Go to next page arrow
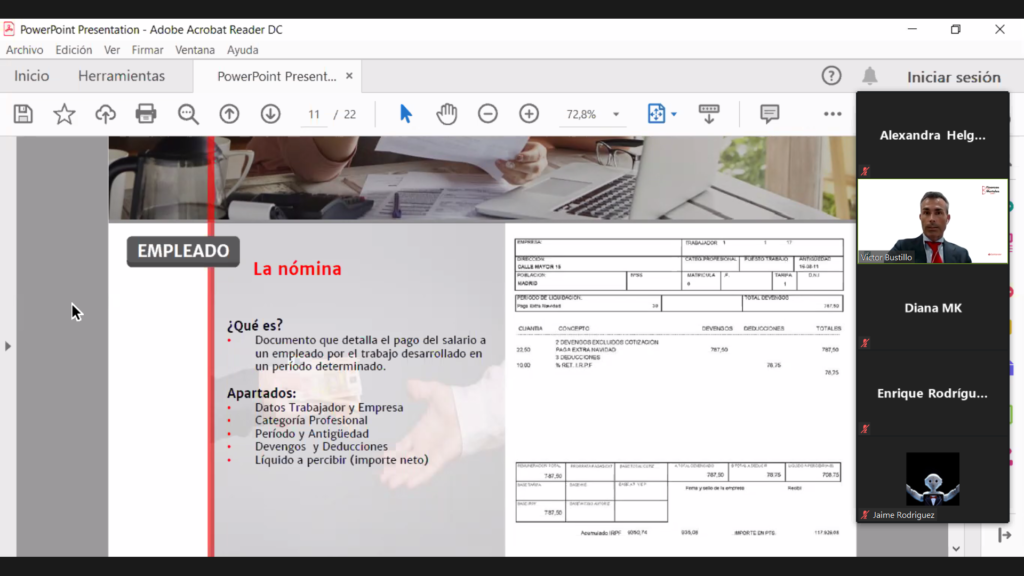 click(270, 114)
